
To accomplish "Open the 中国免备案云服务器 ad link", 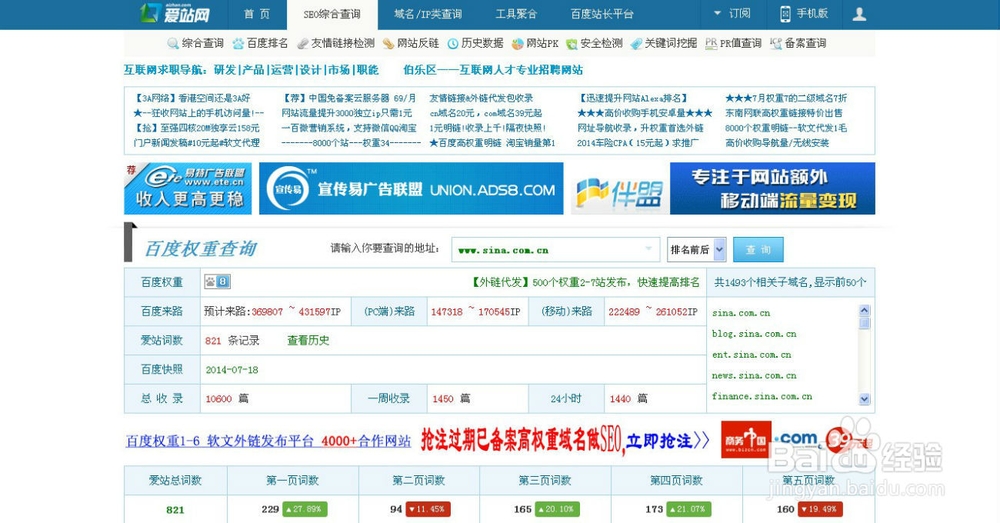I will tap(349, 98).
